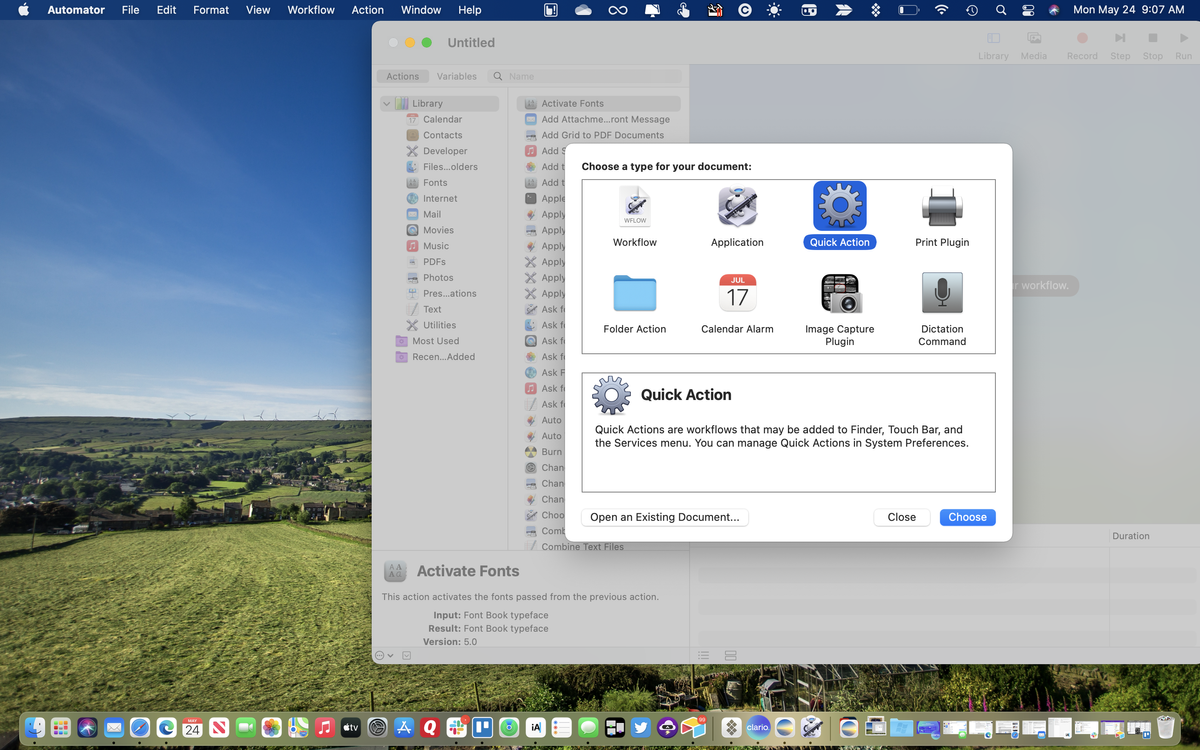Switch the actions list to list view
Image resolution: width=1200 pixels, height=750 pixels.
click(x=703, y=654)
